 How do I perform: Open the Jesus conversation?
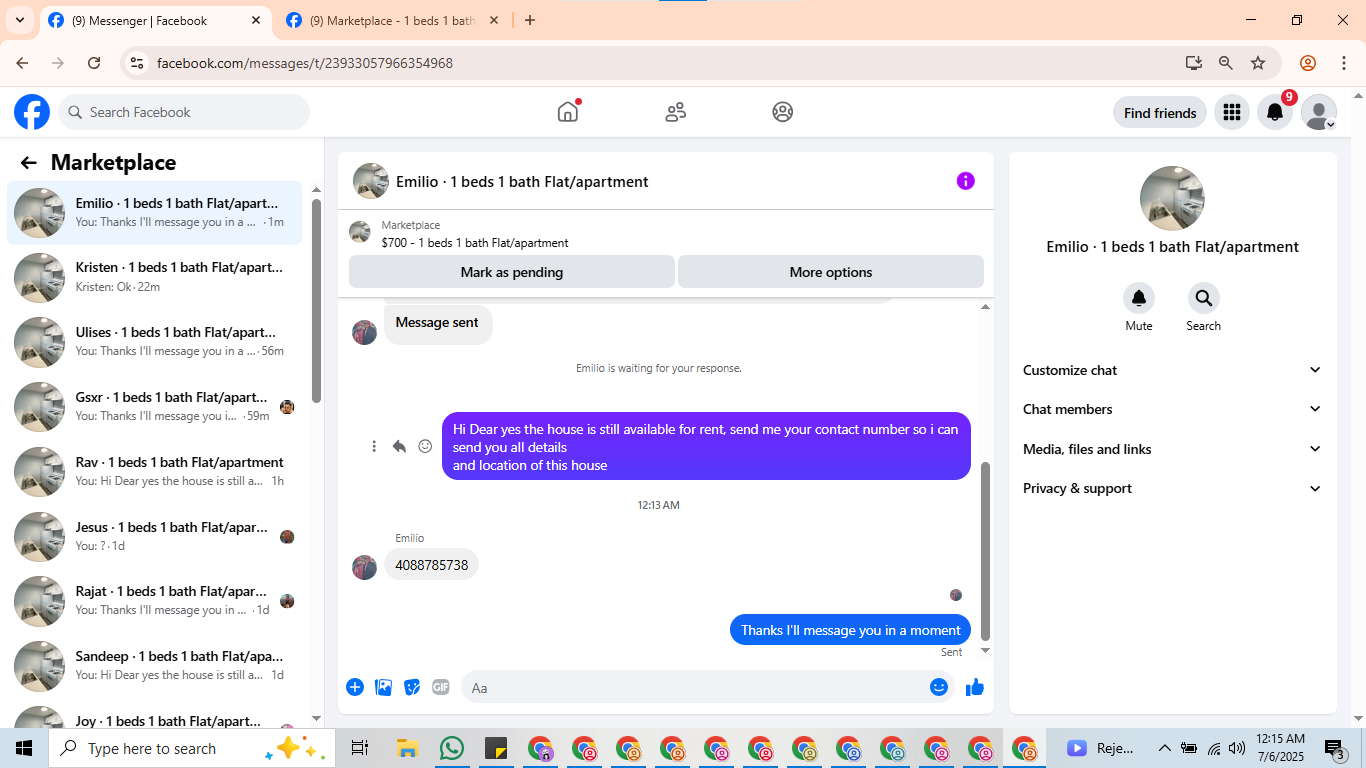(155, 536)
